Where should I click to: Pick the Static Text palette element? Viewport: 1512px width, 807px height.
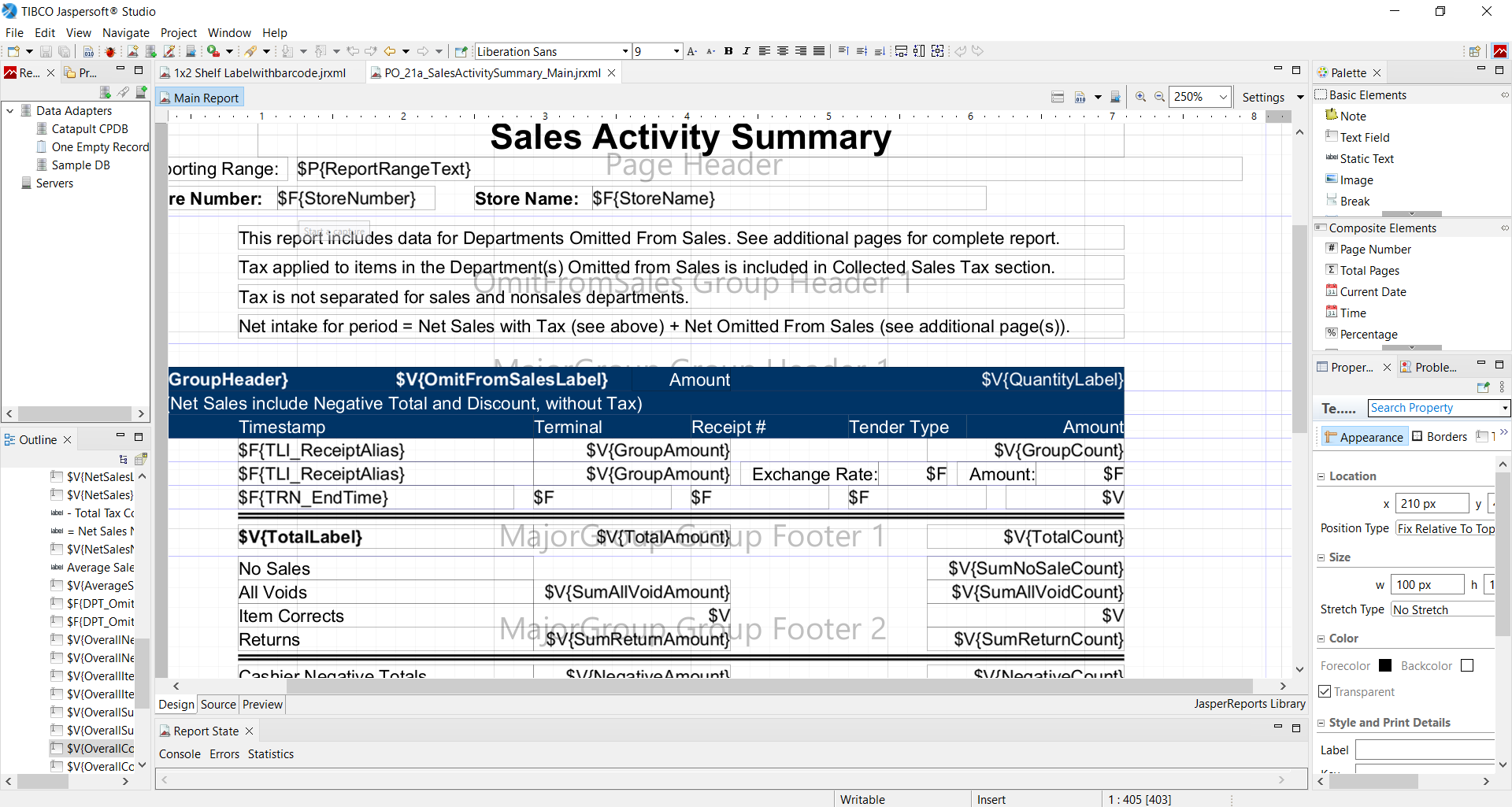point(1366,159)
